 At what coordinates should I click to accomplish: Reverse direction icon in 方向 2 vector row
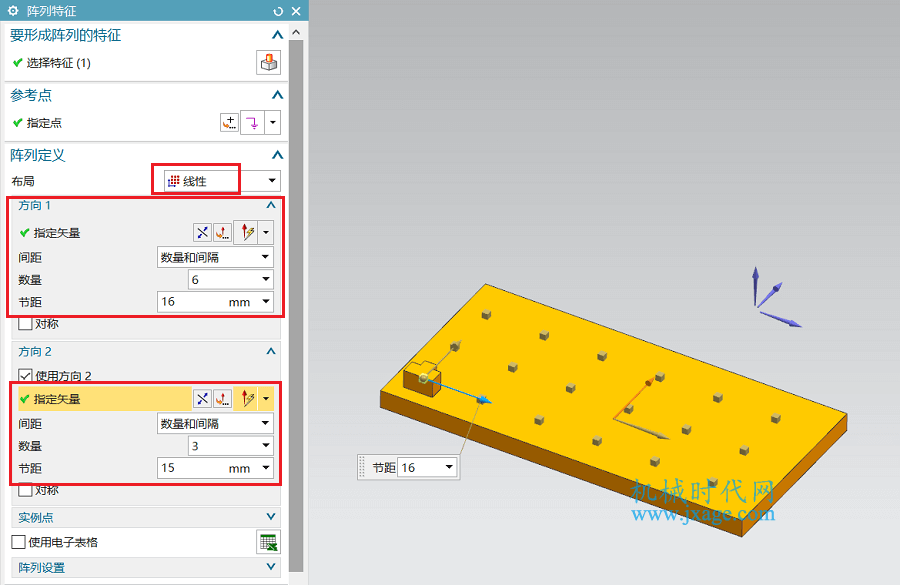[x=202, y=398]
